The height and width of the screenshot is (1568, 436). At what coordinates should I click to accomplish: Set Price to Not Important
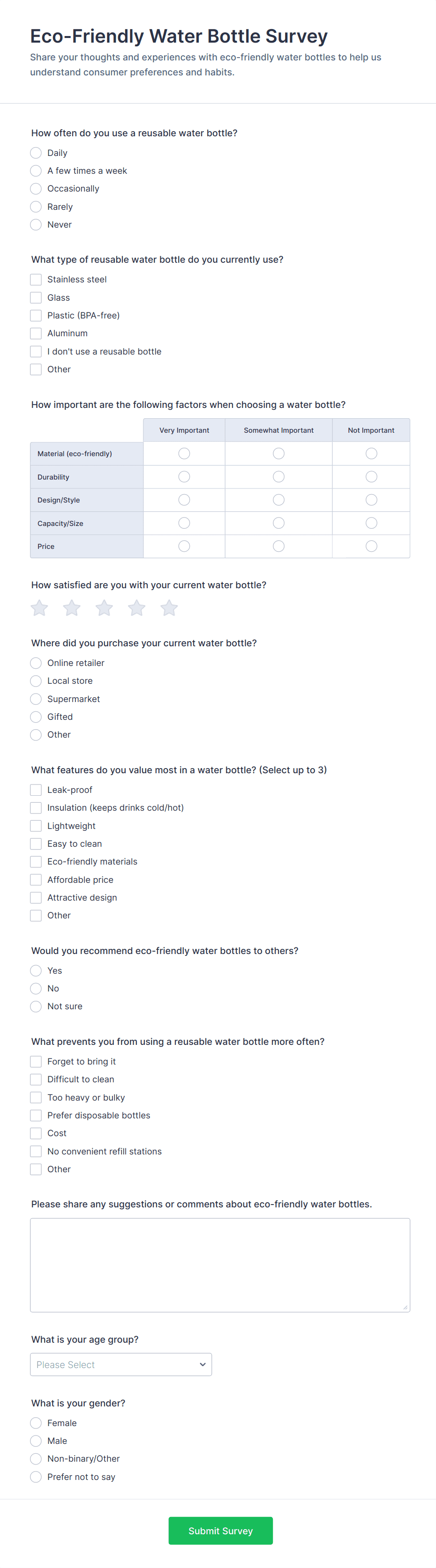coord(371,546)
